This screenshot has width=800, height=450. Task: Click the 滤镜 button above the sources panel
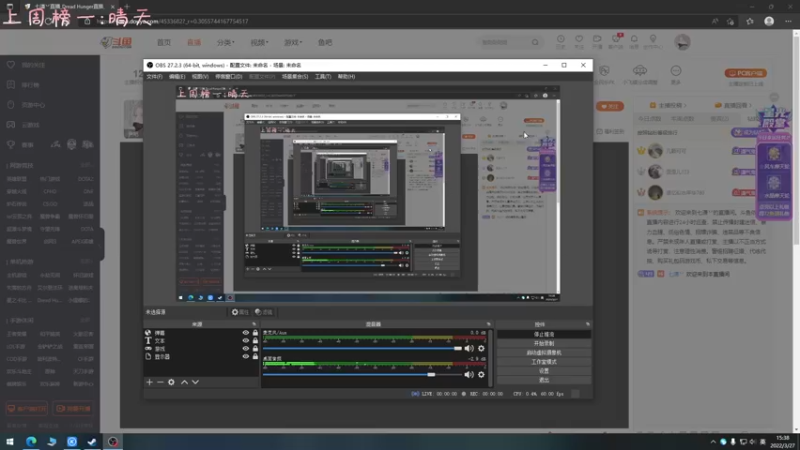pos(264,312)
